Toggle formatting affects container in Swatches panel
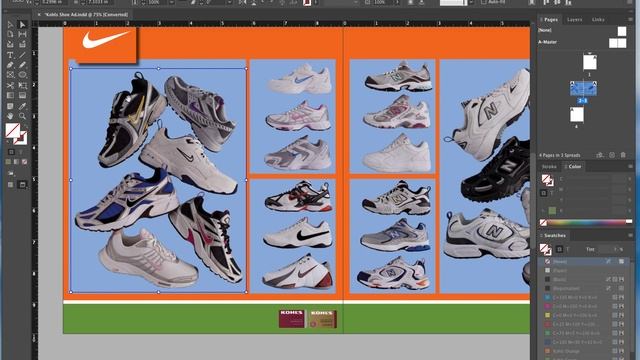 pyautogui.click(x=560, y=249)
